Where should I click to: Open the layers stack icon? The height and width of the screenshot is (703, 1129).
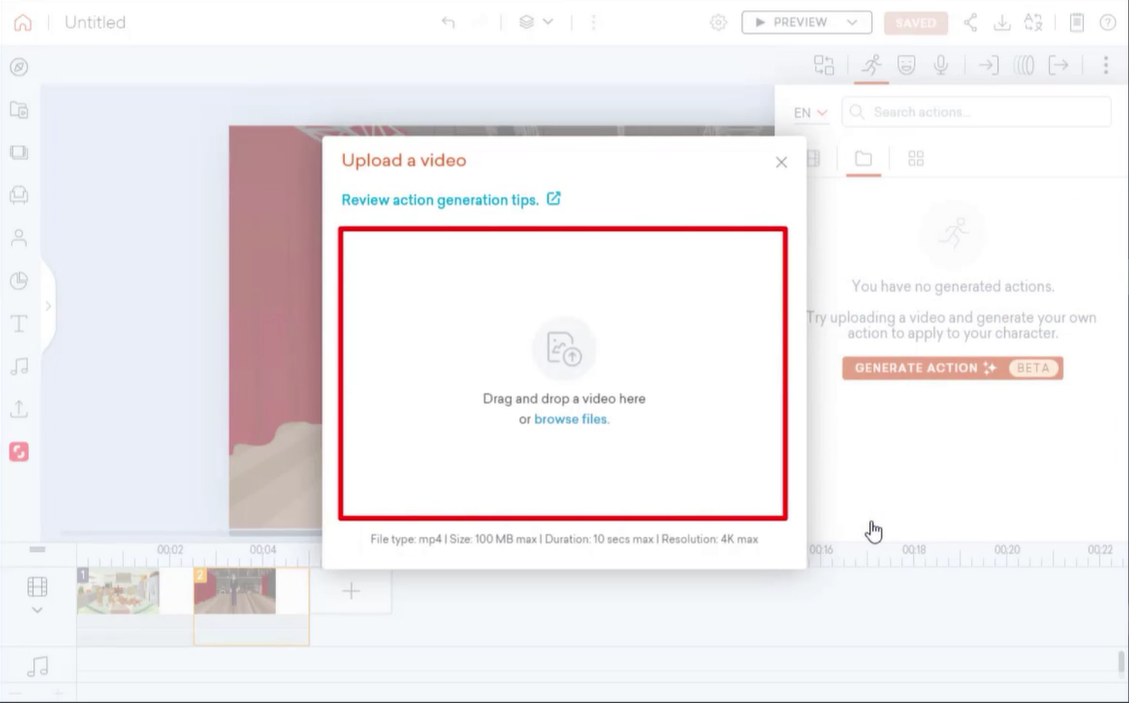click(x=526, y=22)
